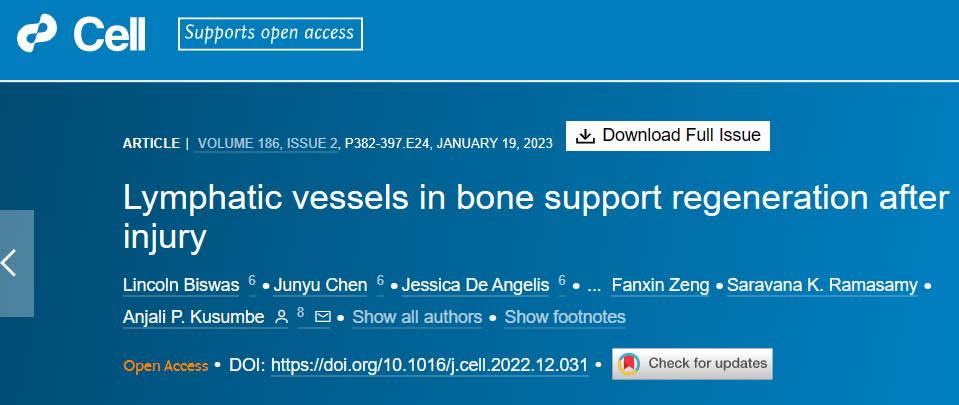Select author Saravana K. Ramasamy

(822, 286)
